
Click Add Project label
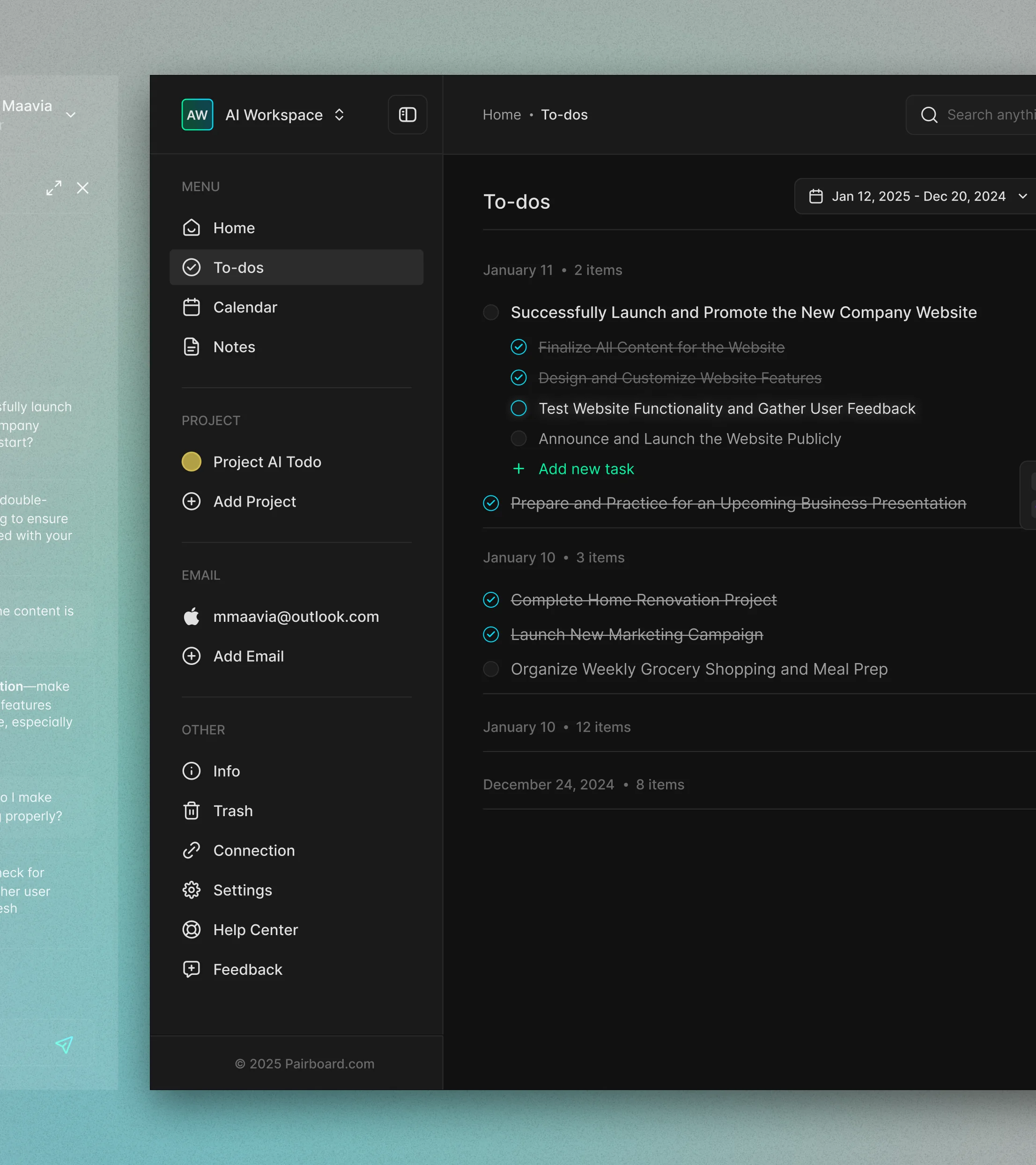(x=254, y=501)
